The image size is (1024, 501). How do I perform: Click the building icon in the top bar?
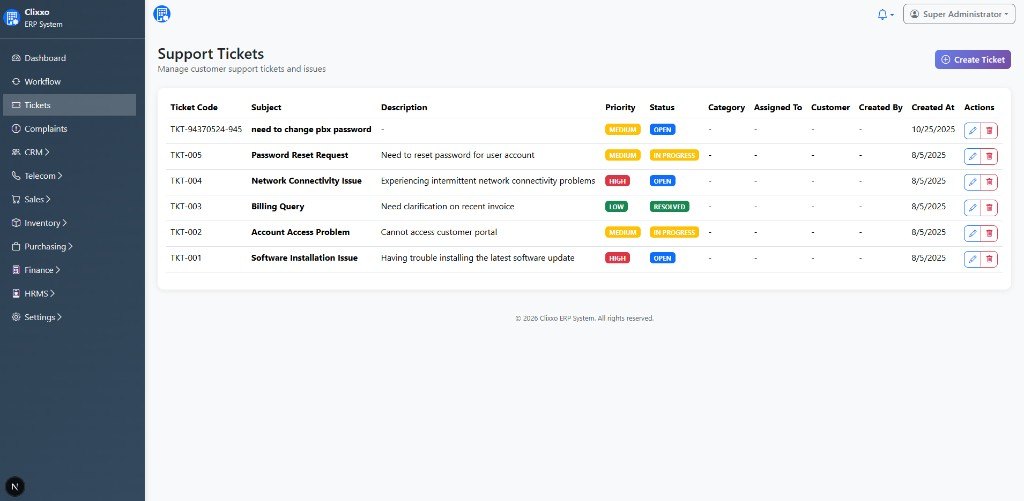pos(161,14)
